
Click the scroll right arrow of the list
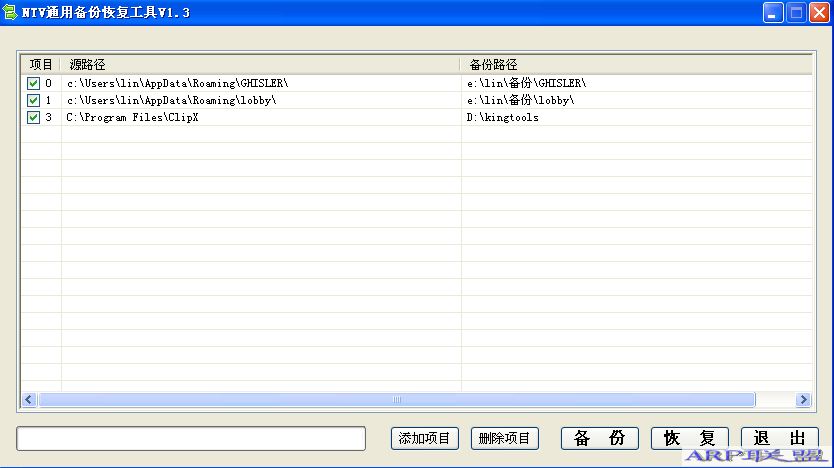[x=803, y=399]
